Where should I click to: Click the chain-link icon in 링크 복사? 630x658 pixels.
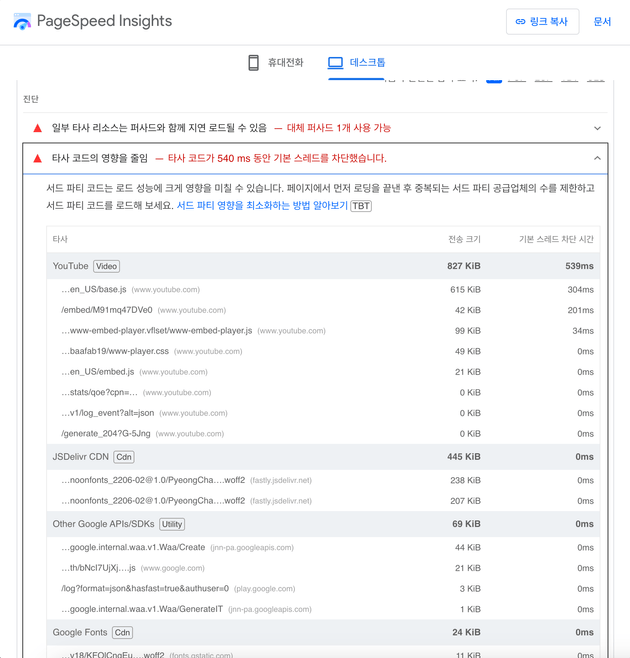point(520,22)
